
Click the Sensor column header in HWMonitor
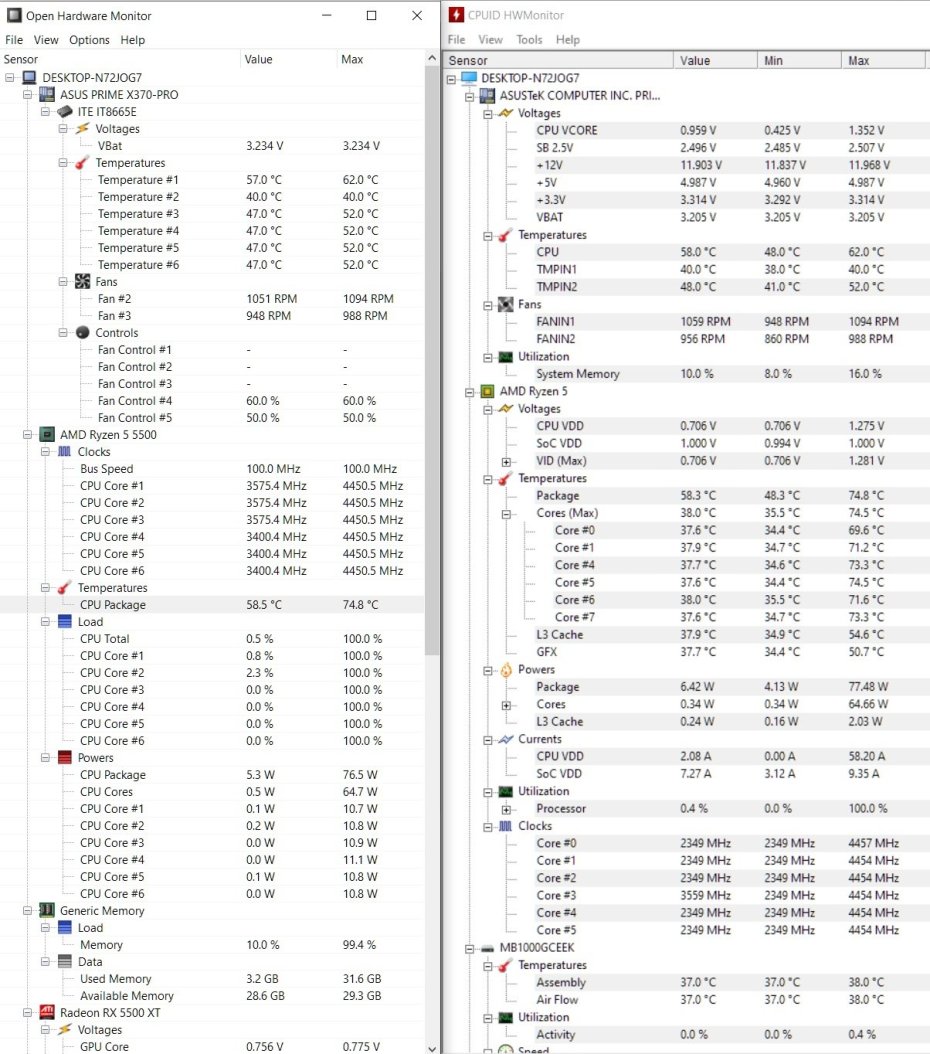558,60
